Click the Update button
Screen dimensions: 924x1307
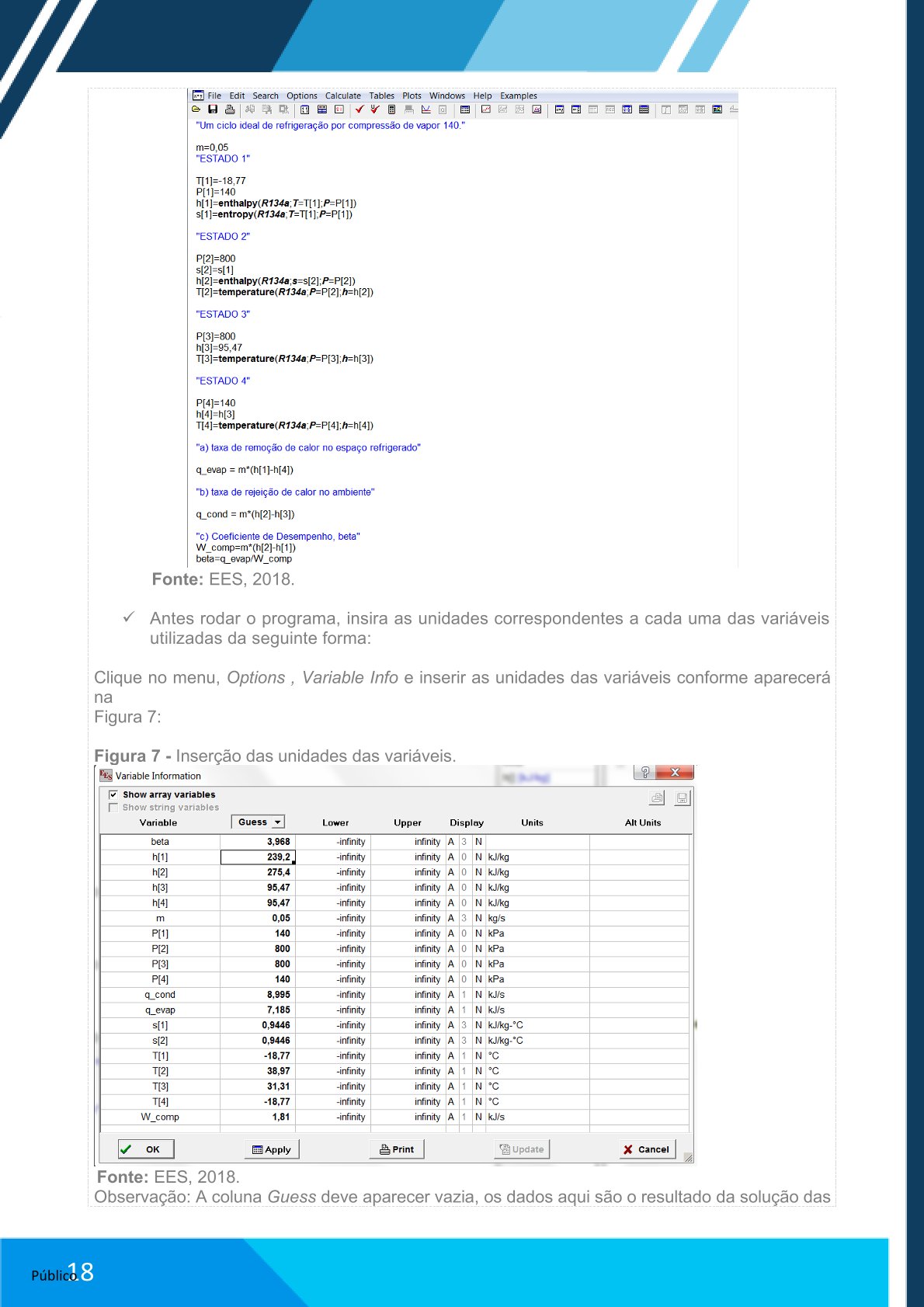click(x=522, y=1149)
